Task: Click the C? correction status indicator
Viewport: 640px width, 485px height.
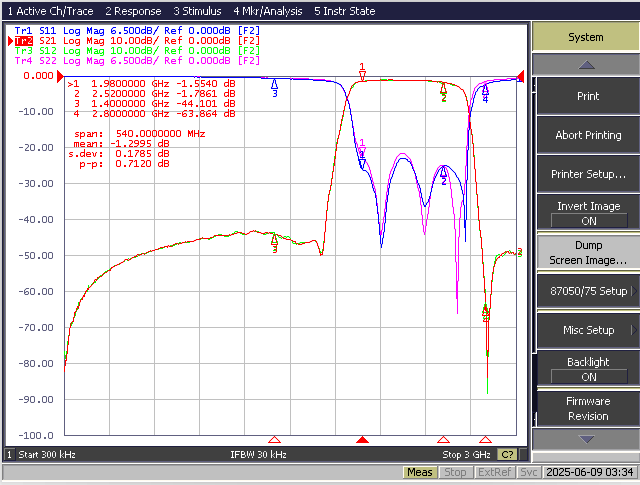Action: pyautogui.click(x=507, y=454)
